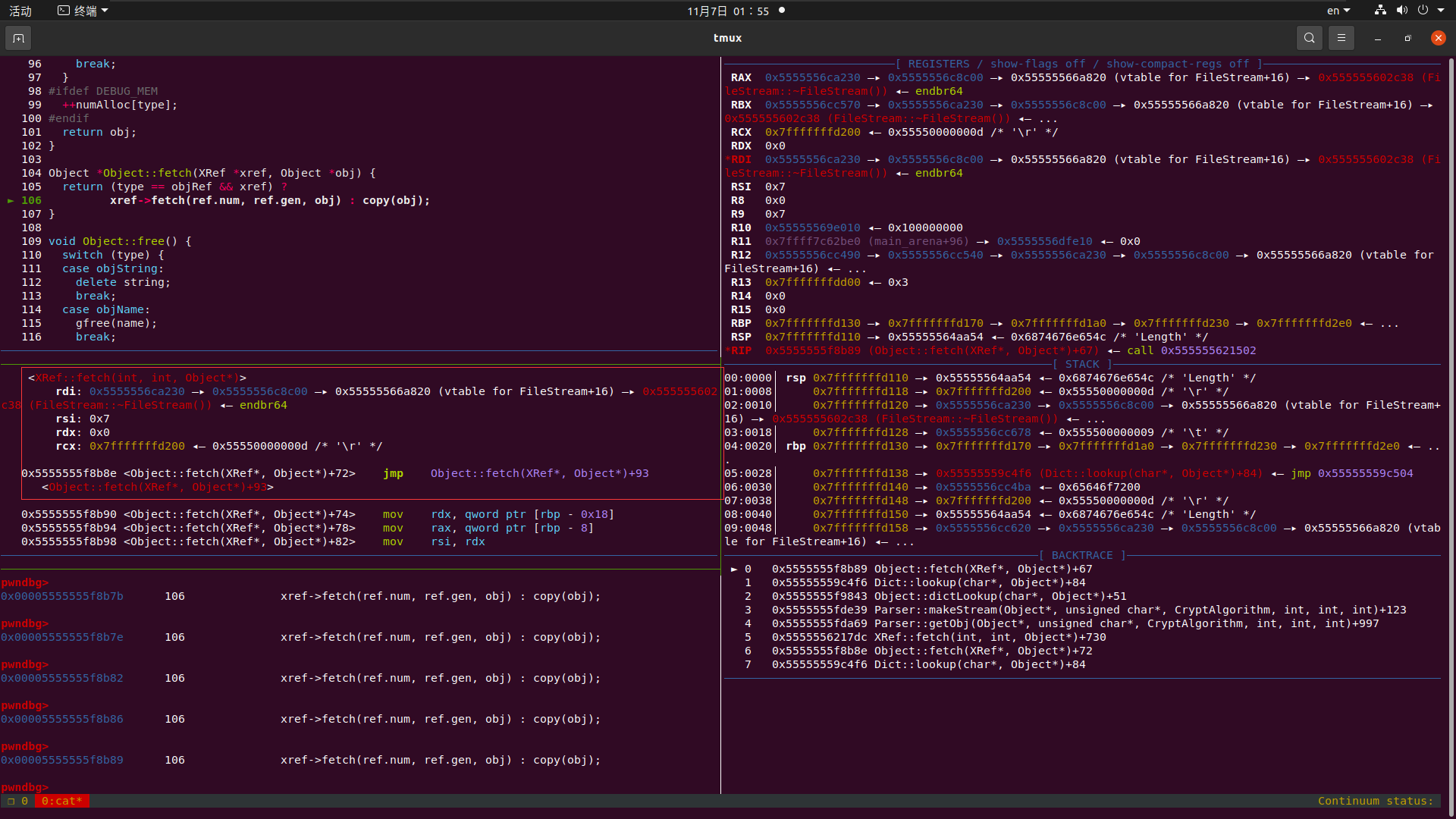1456x819 pixels.
Task: Click address 0x00005555555f8b7b in command history
Action: [x=61, y=597]
